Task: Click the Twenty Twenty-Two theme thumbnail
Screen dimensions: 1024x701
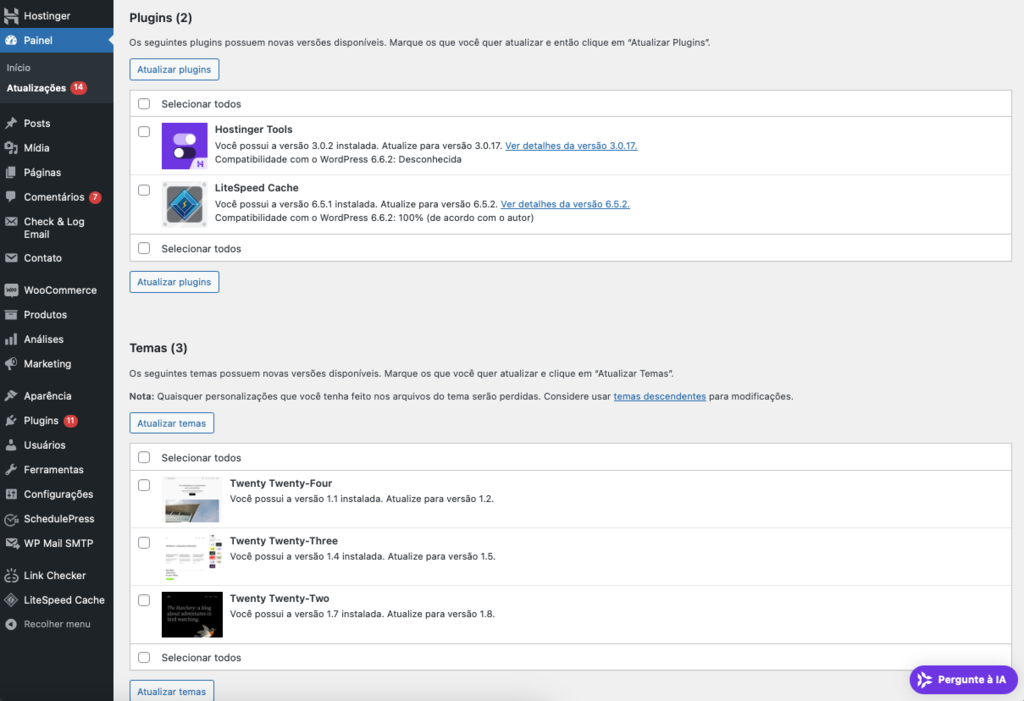Action: pyautogui.click(x=191, y=613)
